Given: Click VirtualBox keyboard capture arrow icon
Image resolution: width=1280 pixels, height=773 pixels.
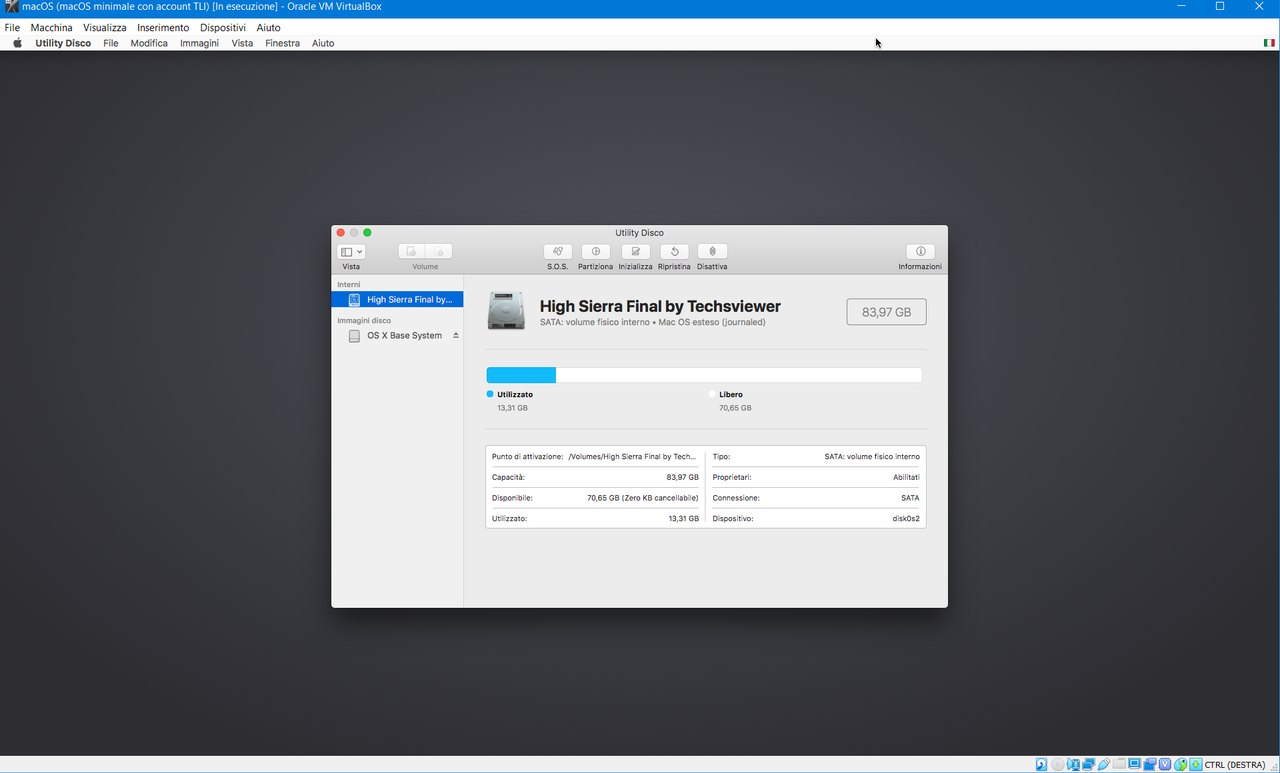Looking at the screenshot, I should click(1196, 765).
